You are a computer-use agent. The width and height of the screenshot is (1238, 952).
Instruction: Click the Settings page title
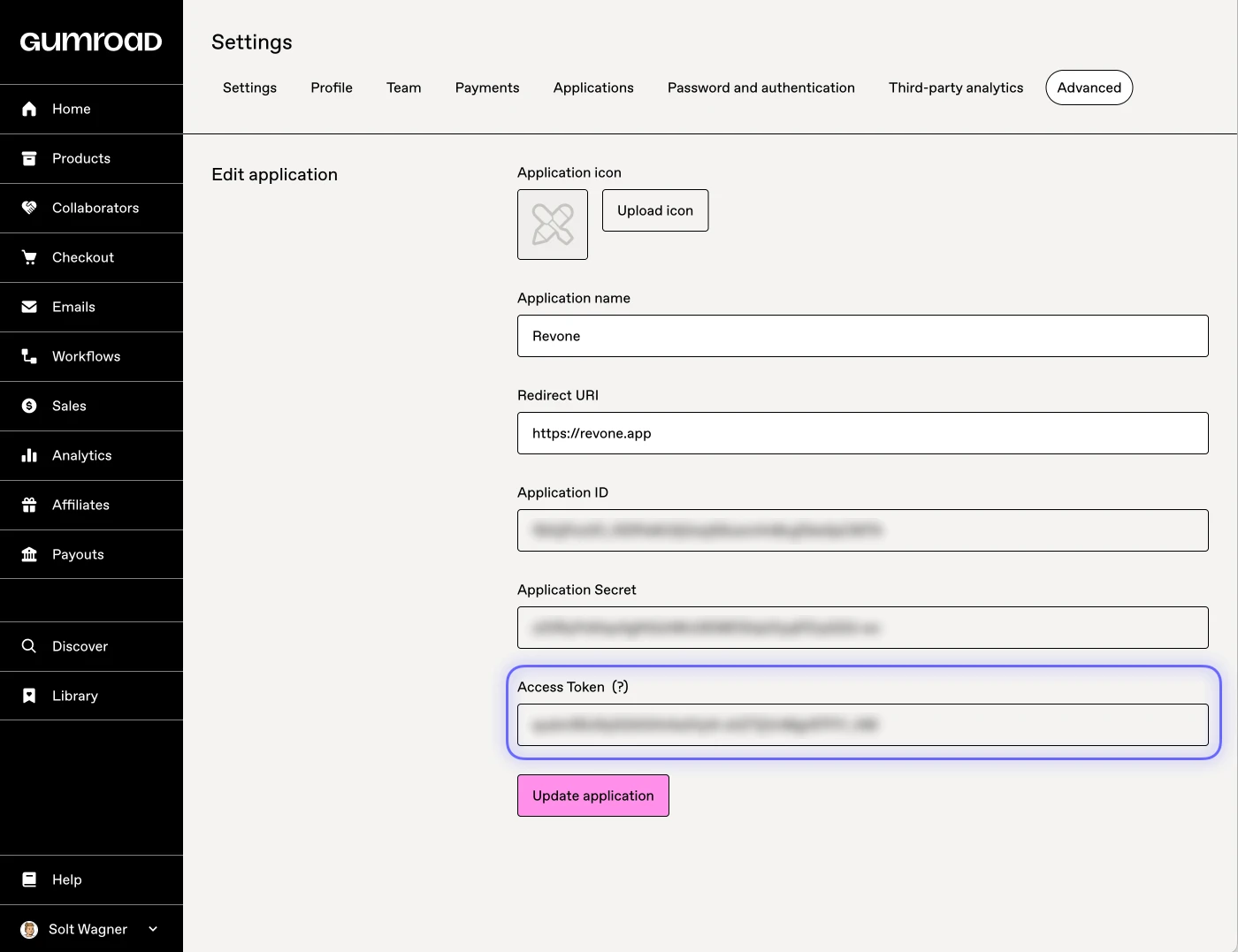tap(252, 42)
